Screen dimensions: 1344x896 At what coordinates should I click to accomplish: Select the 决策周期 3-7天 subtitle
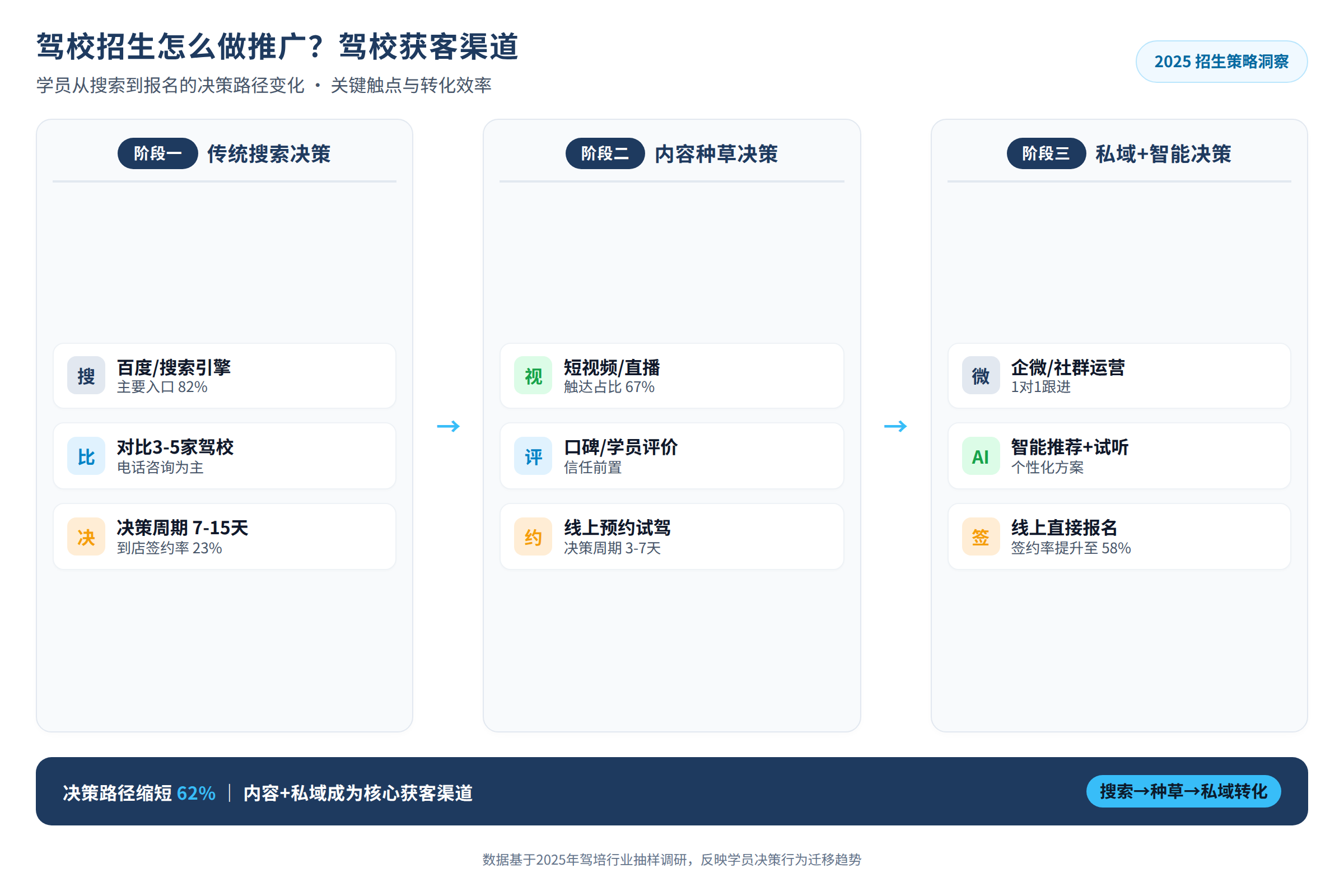click(x=613, y=549)
